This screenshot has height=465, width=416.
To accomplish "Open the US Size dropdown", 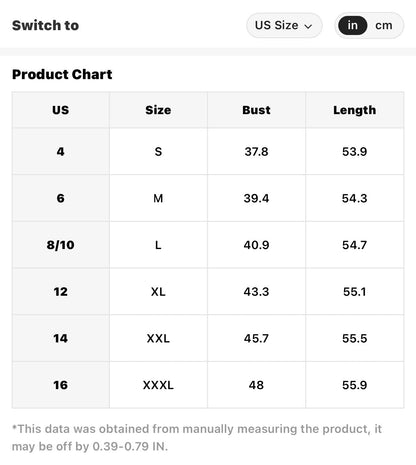I will (284, 25).
